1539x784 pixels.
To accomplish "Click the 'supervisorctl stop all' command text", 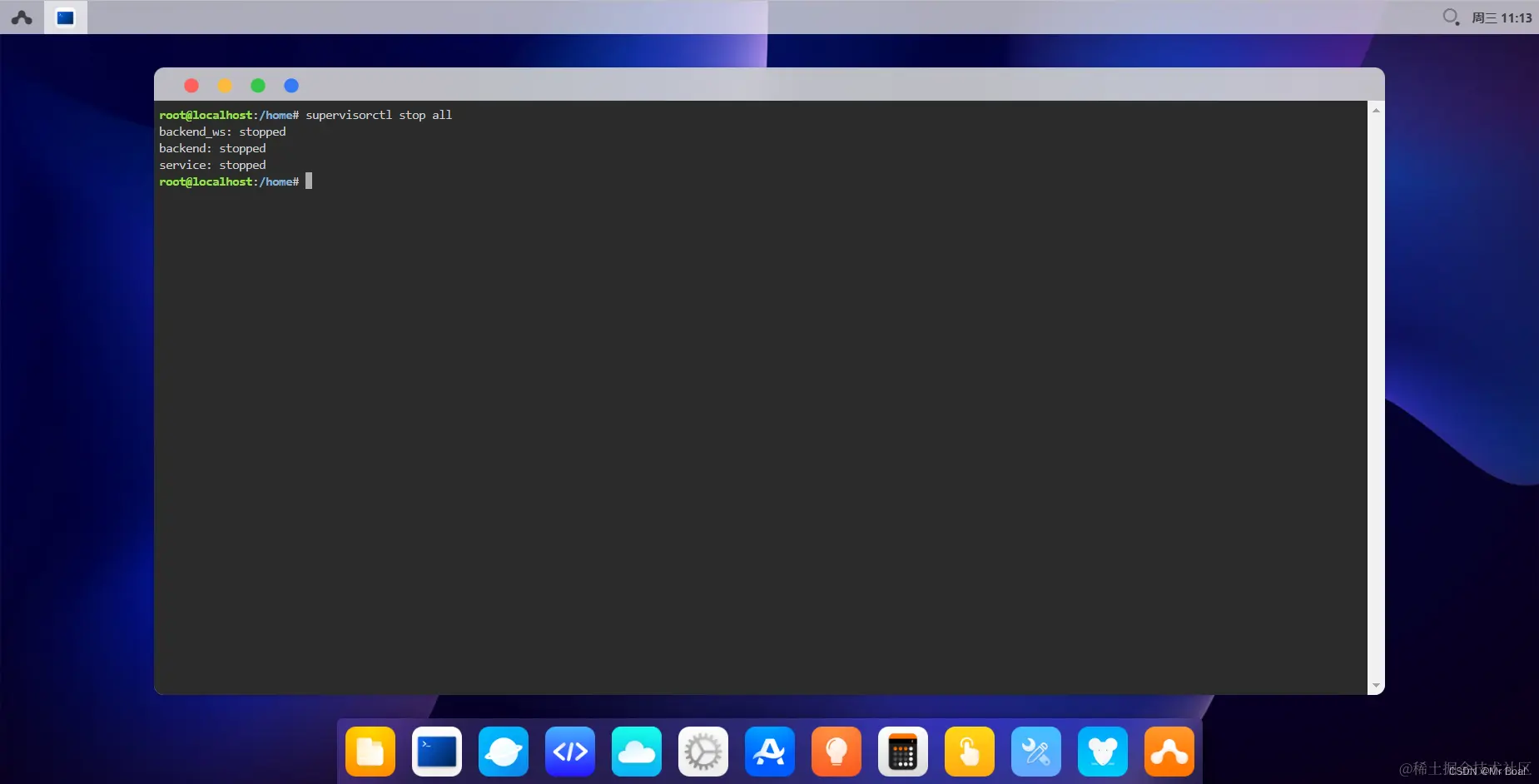I will [x=379, y=115].
